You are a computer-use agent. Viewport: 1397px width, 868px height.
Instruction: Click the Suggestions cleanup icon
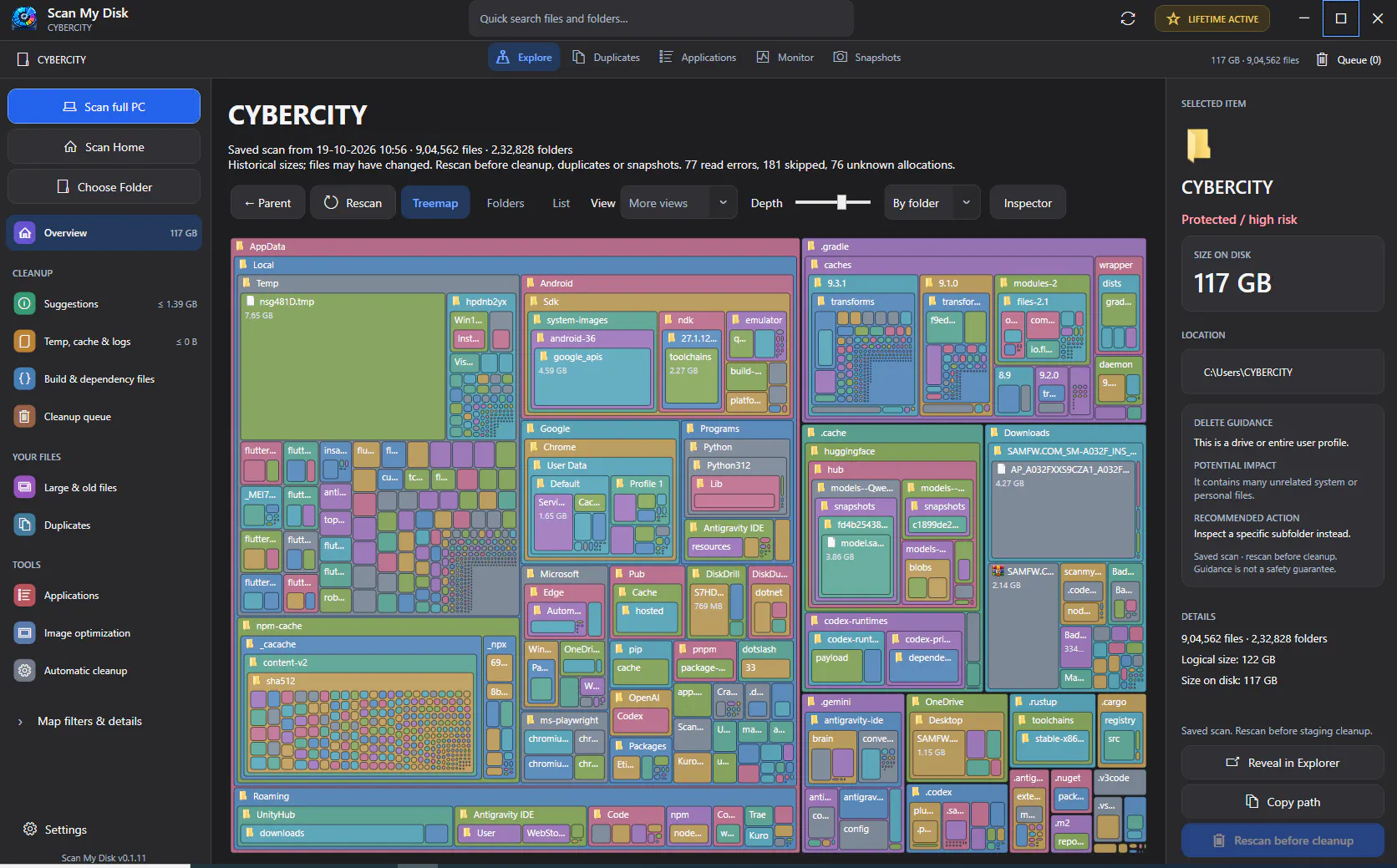(25, 304)
